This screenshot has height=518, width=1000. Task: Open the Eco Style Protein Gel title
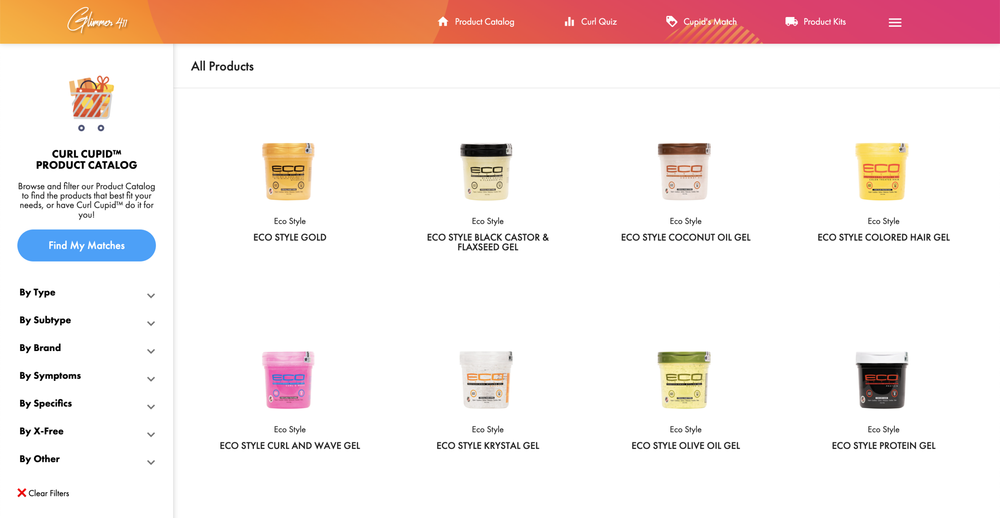[x=883, y=446]
